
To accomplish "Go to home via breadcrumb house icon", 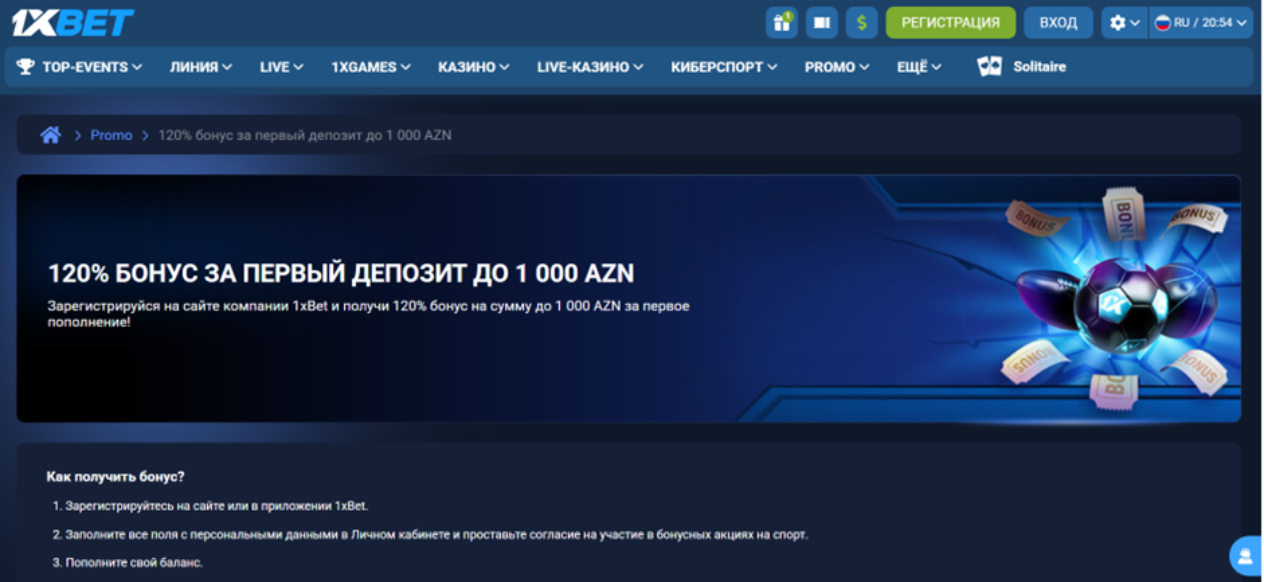I will tap(50, 135).
